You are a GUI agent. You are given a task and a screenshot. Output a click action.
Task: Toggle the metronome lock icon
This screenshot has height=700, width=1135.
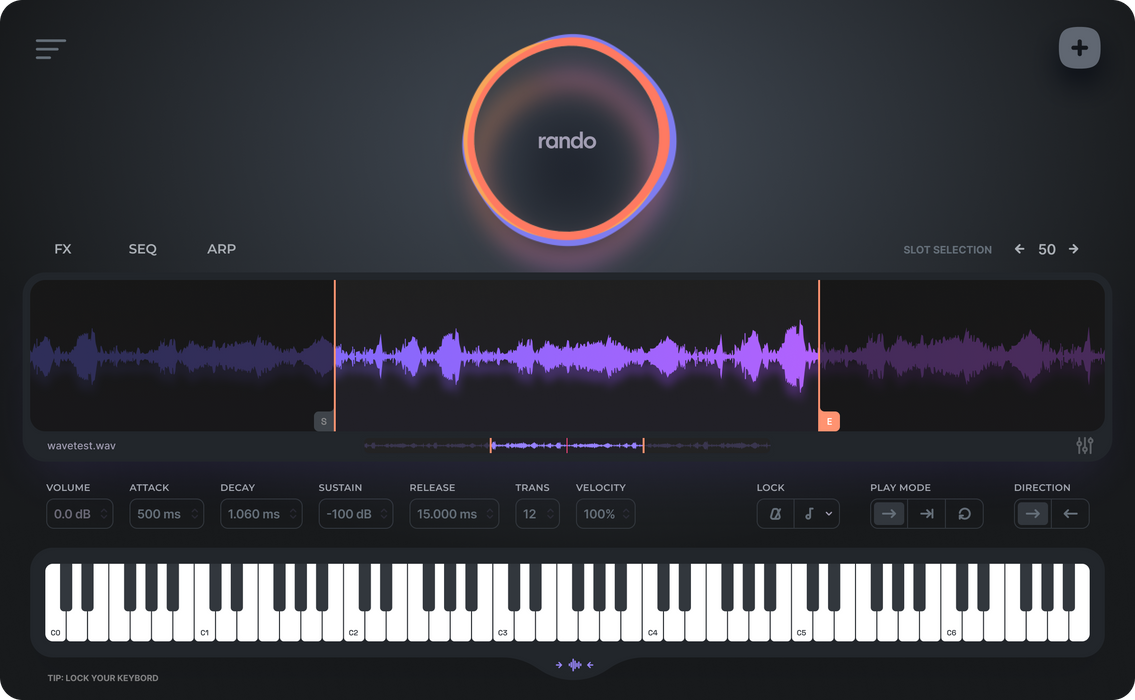pyautogui.click(x=775, y=514)
